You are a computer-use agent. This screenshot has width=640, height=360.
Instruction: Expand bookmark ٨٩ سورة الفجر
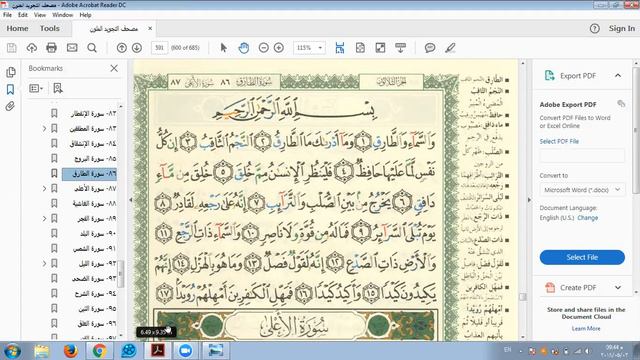click(x=44, y=219)
